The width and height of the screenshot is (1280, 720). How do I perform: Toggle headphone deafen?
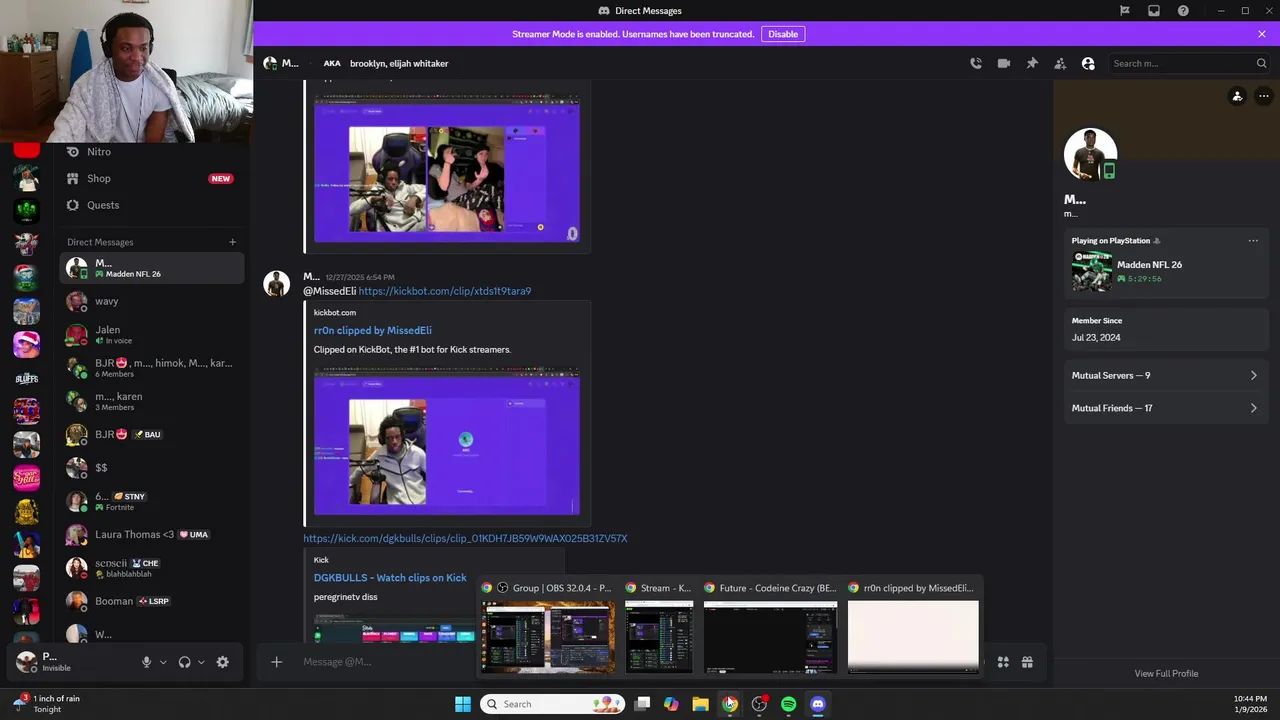[184, 662]
